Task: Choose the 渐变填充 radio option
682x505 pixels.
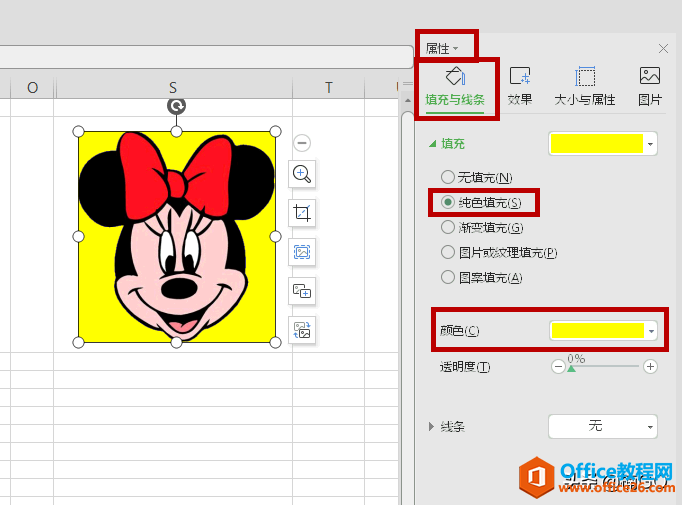Action: (x=448, y=227)
